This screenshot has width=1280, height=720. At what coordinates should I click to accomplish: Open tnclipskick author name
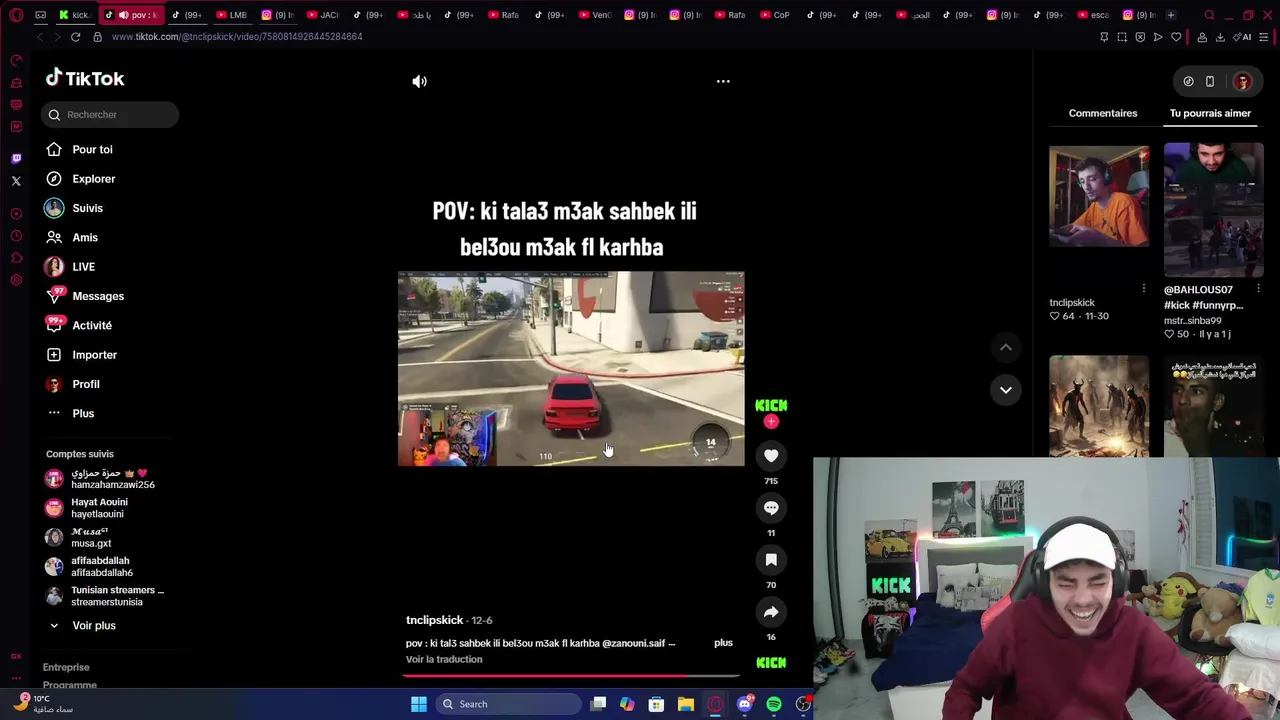[434, 620]
